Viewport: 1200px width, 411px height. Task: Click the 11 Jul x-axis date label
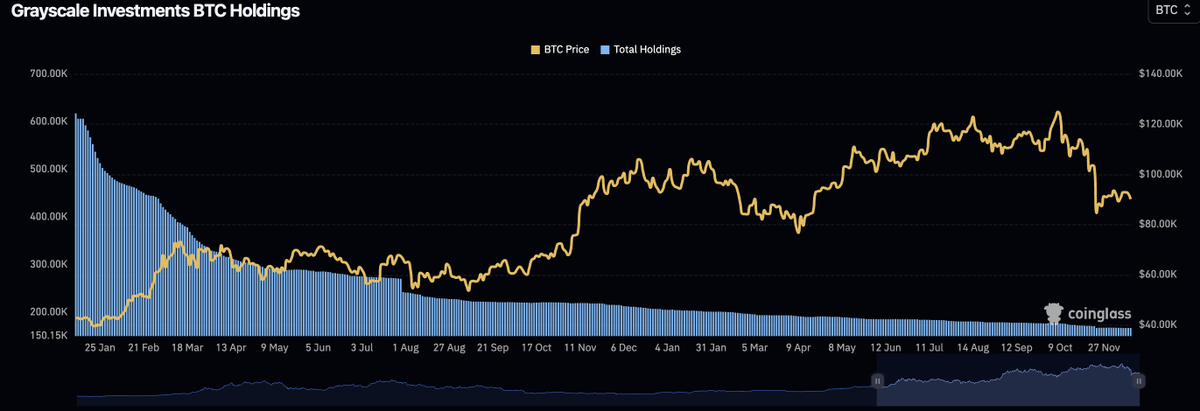coord(930,348)
